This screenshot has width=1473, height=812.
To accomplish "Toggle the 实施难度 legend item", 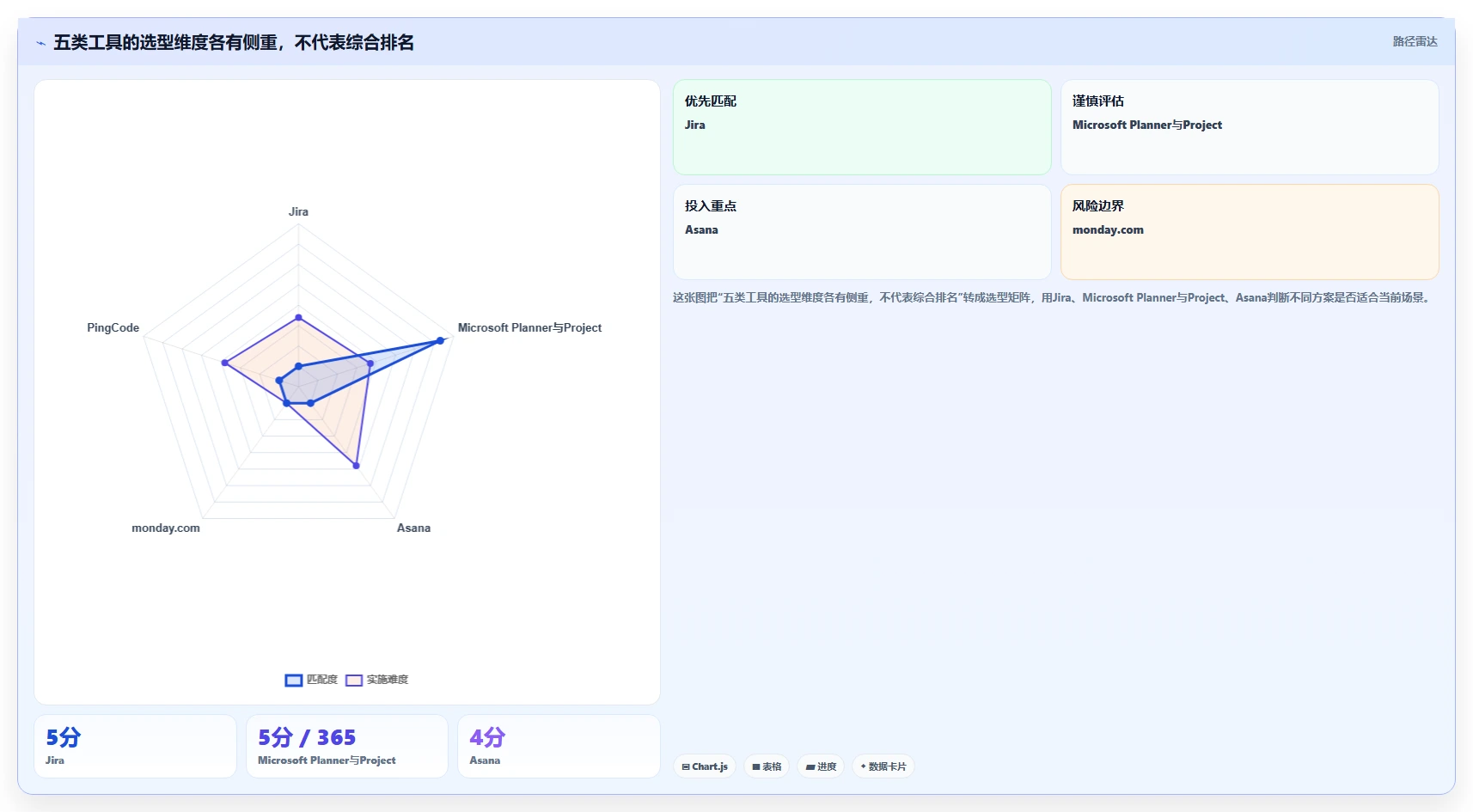I will coord(376,680).
